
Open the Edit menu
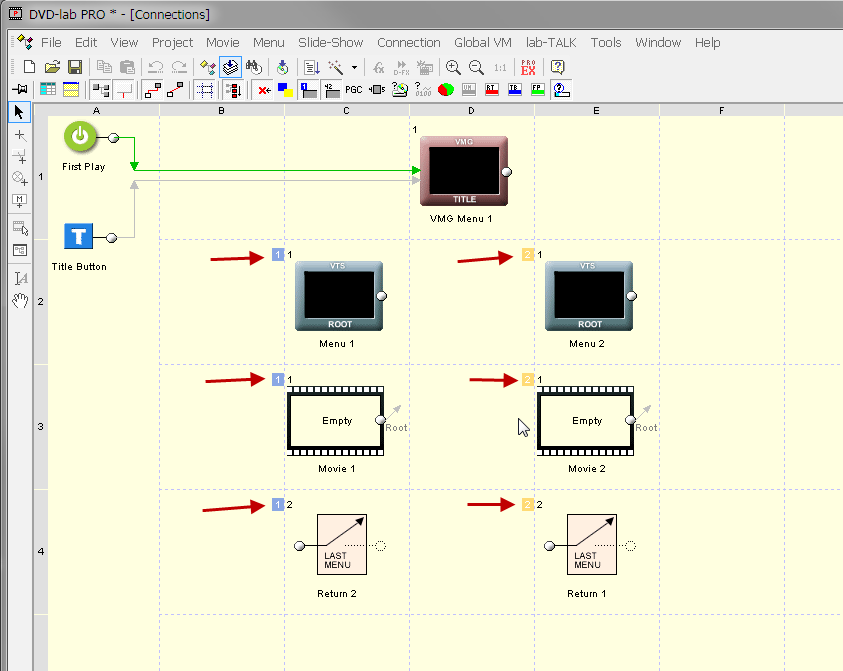[86, 42]
